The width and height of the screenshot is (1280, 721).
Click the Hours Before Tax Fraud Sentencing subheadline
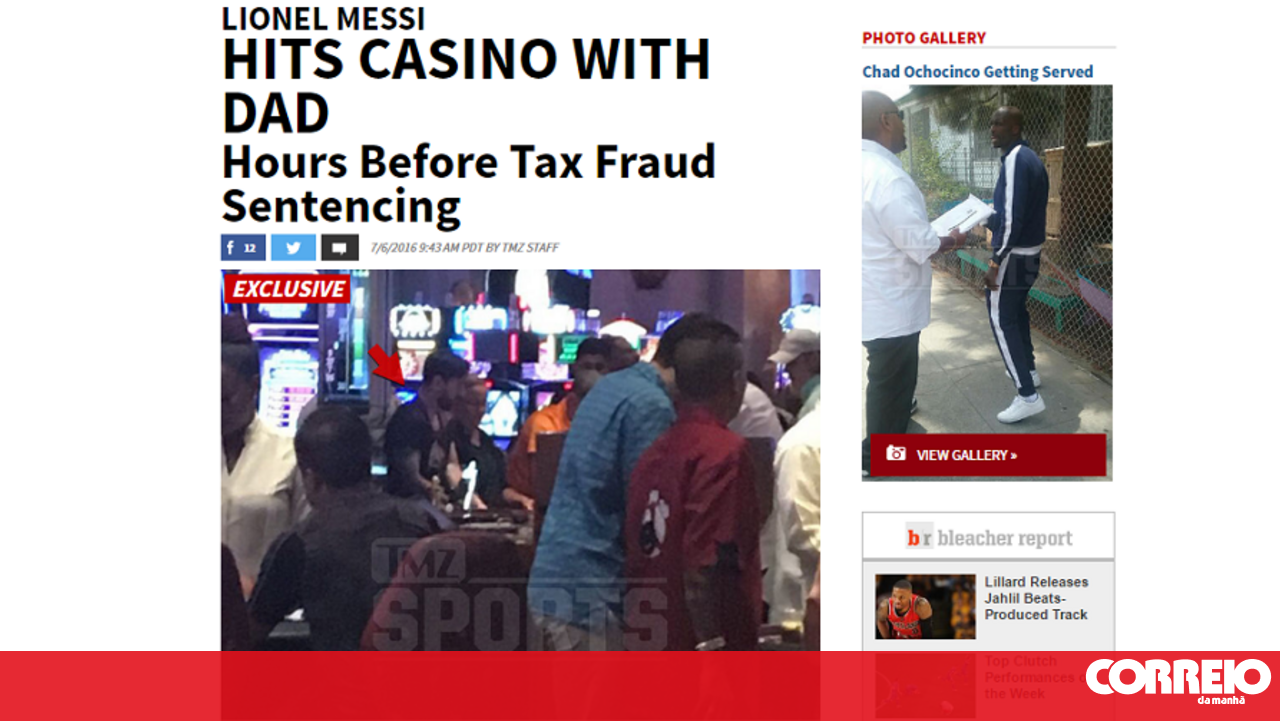pos(469,184)
